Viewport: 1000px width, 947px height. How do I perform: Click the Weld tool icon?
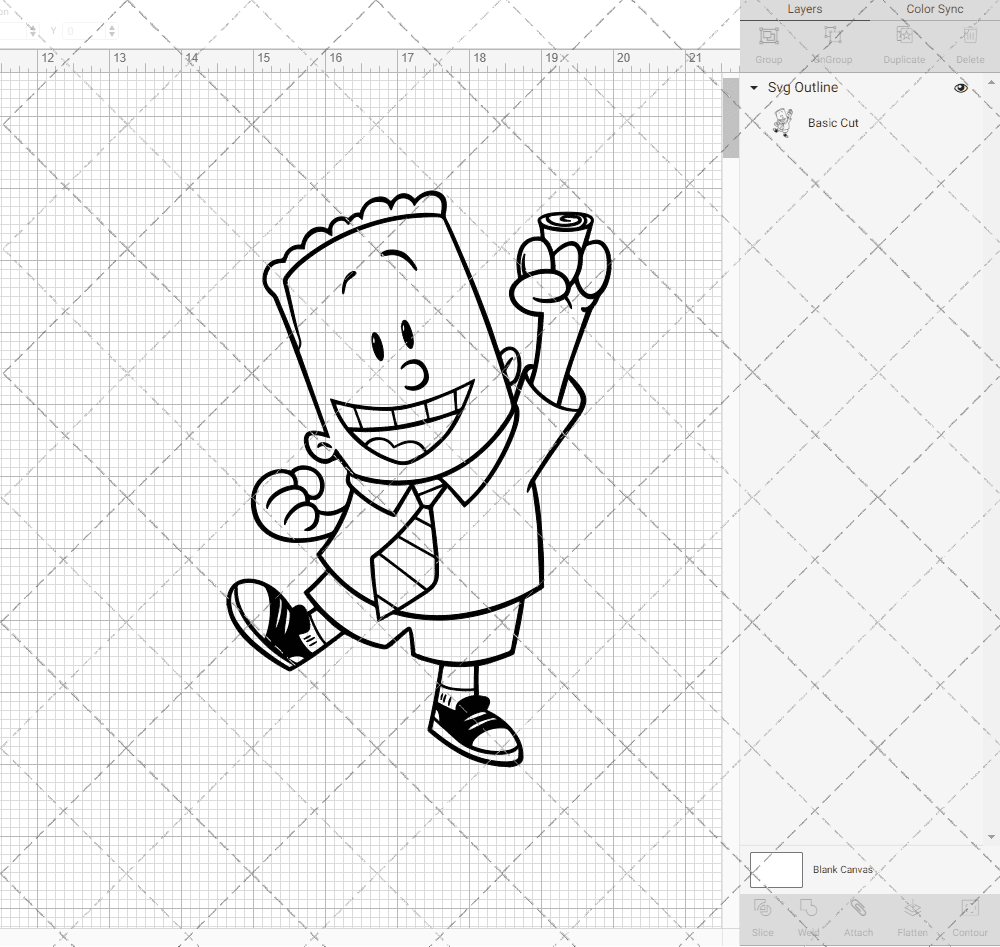[x=808, y=907]
